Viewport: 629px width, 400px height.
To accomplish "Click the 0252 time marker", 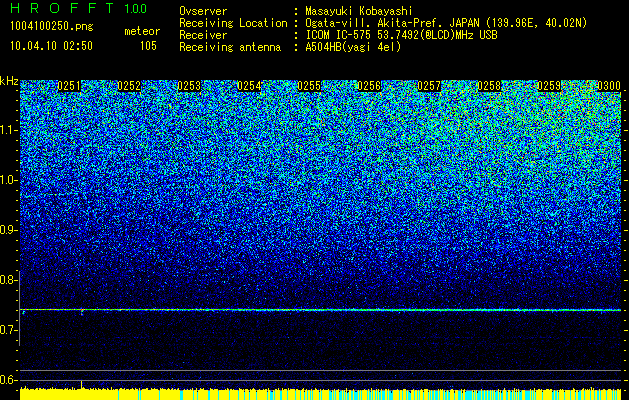I will tap(129, 86).
